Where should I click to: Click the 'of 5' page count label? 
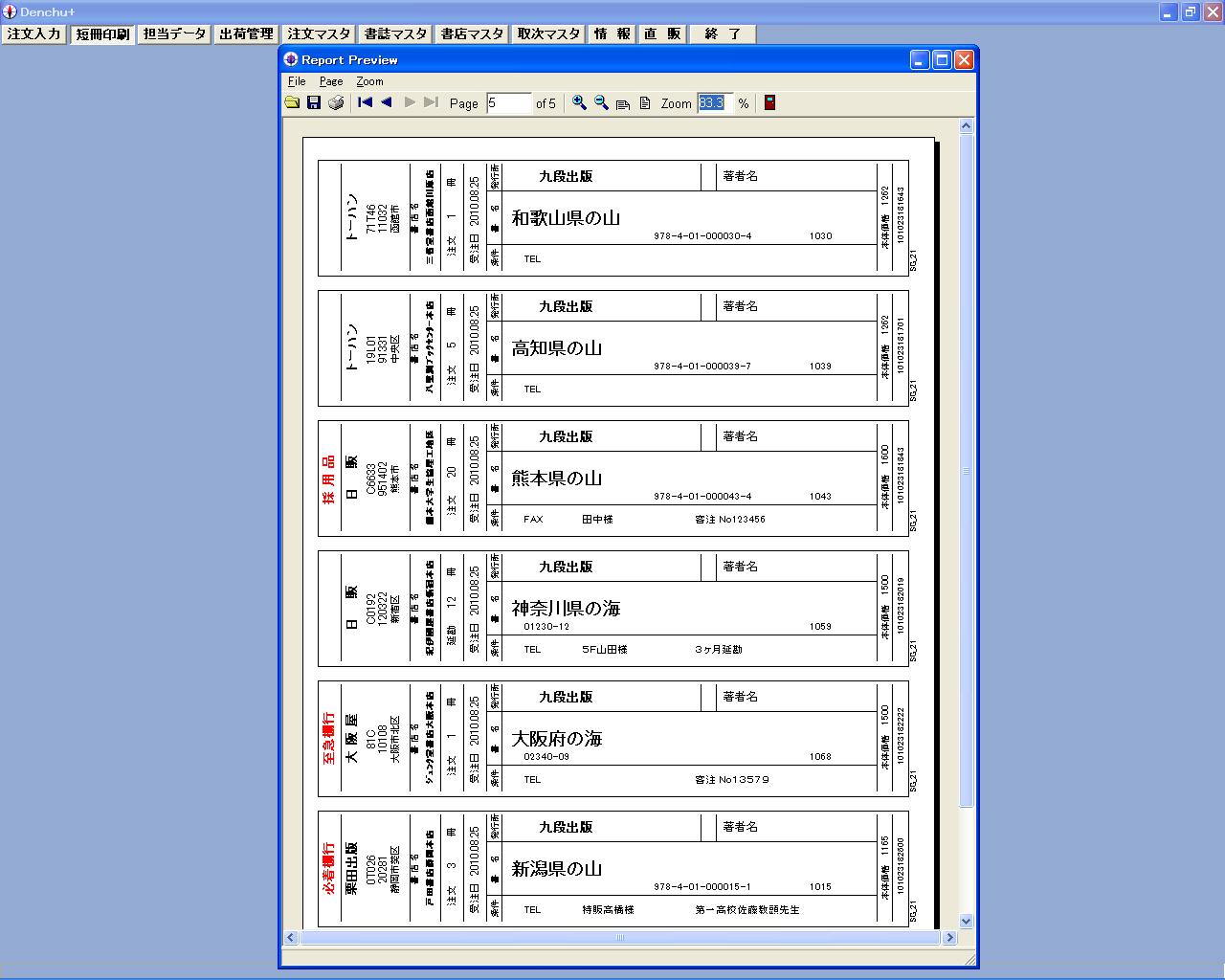tap(546, 103)
